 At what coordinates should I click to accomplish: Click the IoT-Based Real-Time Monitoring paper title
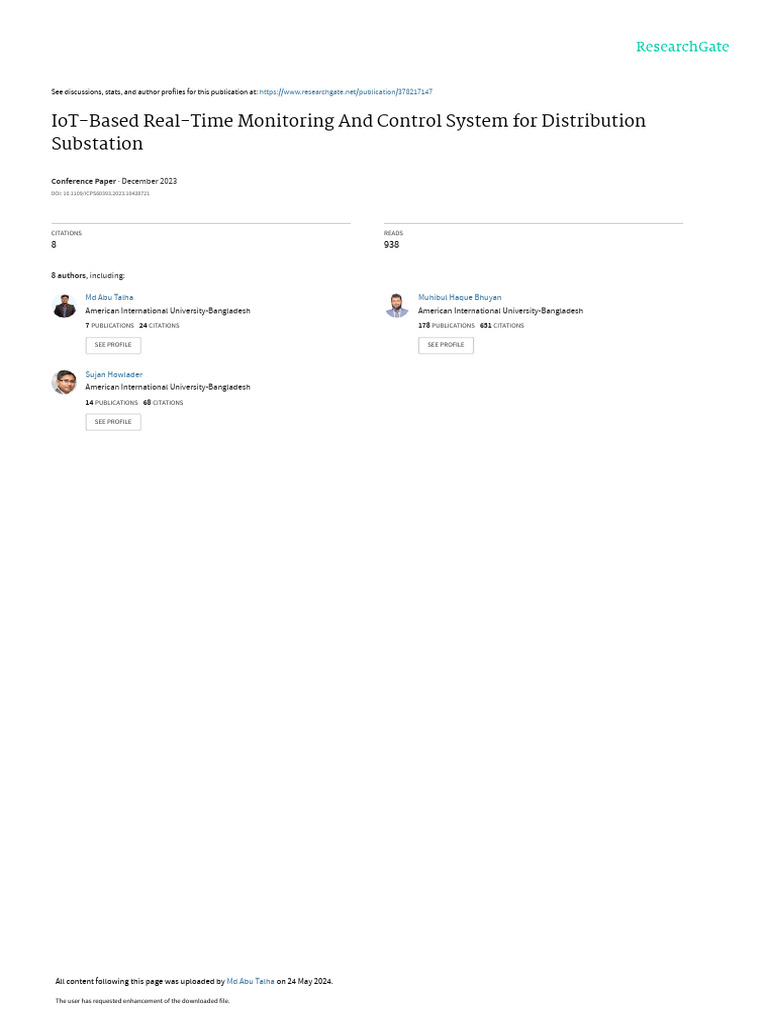coord(348,132)
